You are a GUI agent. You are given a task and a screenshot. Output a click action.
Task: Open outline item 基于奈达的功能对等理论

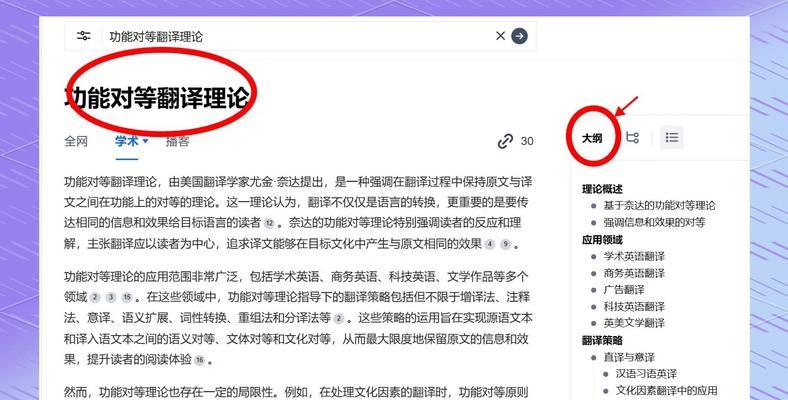pos(659,206)
